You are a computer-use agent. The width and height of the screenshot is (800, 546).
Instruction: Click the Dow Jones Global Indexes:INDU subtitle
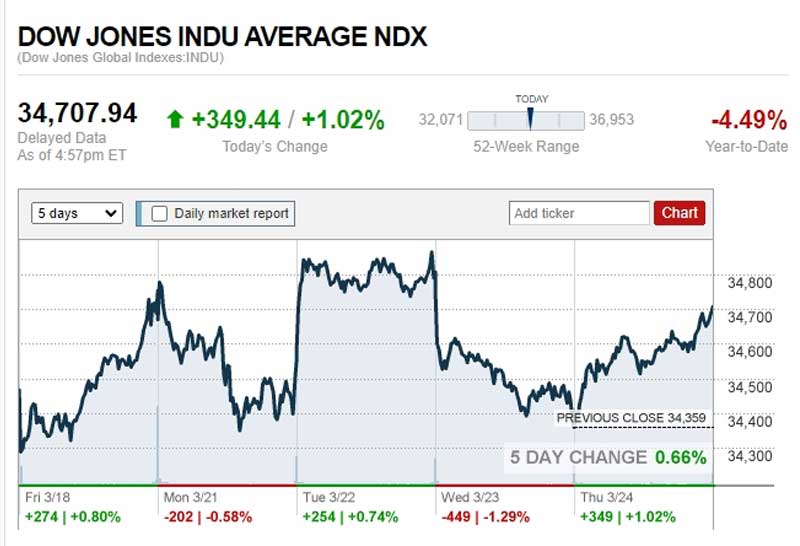(x=120, y=59)
